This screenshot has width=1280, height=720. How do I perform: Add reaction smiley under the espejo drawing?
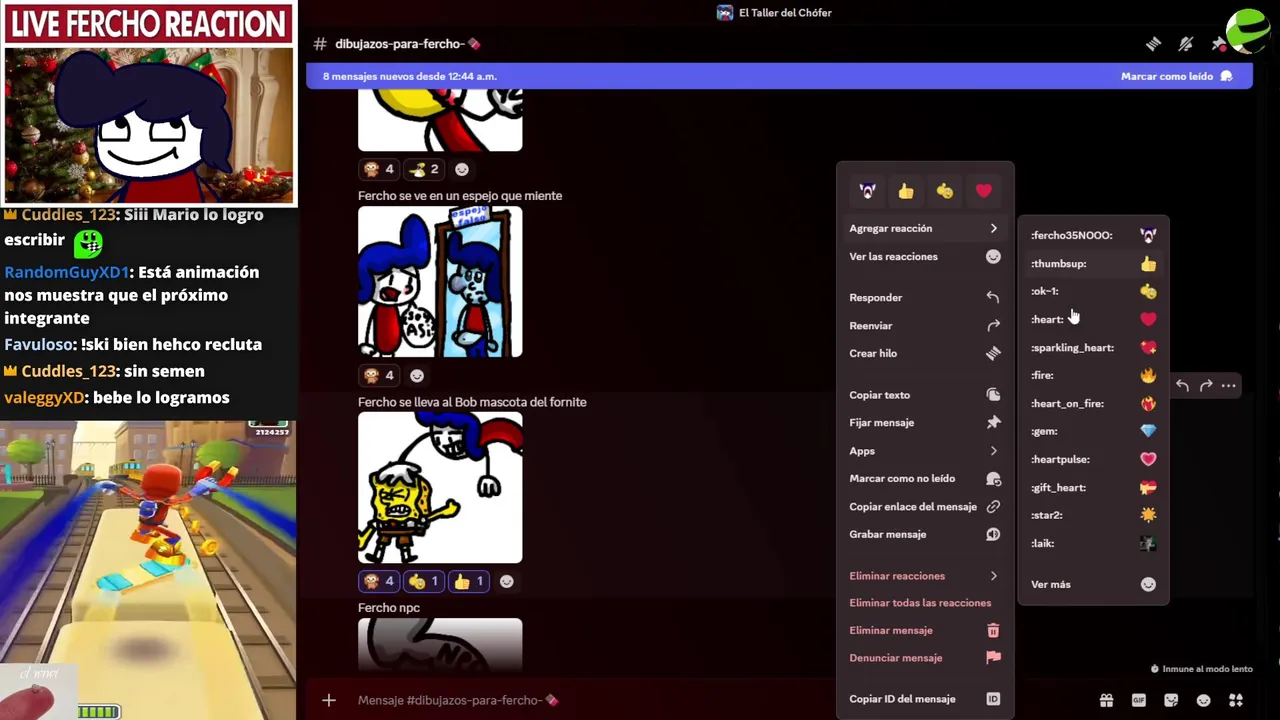click(x=417, y=376)
